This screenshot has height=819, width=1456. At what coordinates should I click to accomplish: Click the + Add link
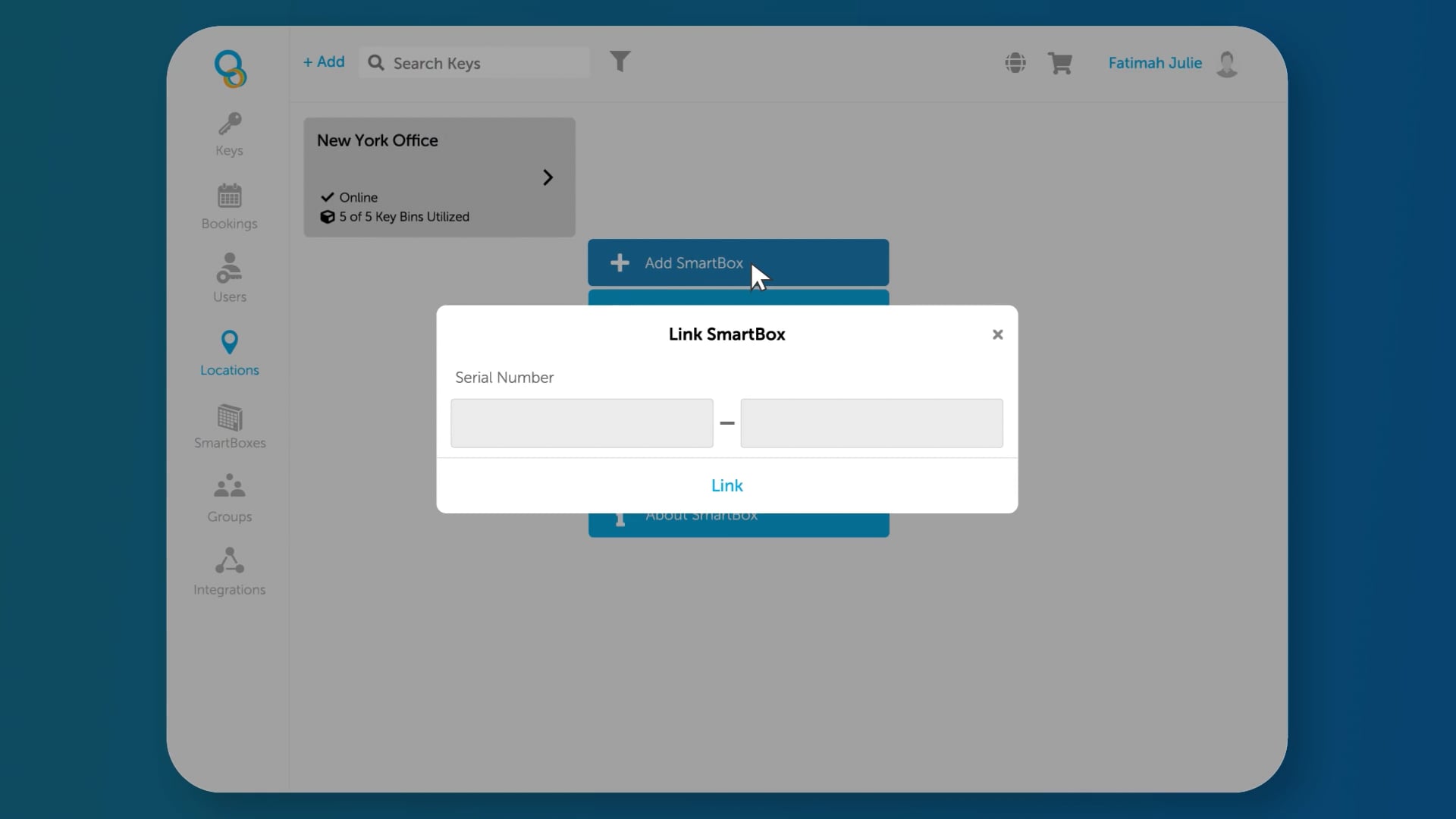[x=324, y=62]
